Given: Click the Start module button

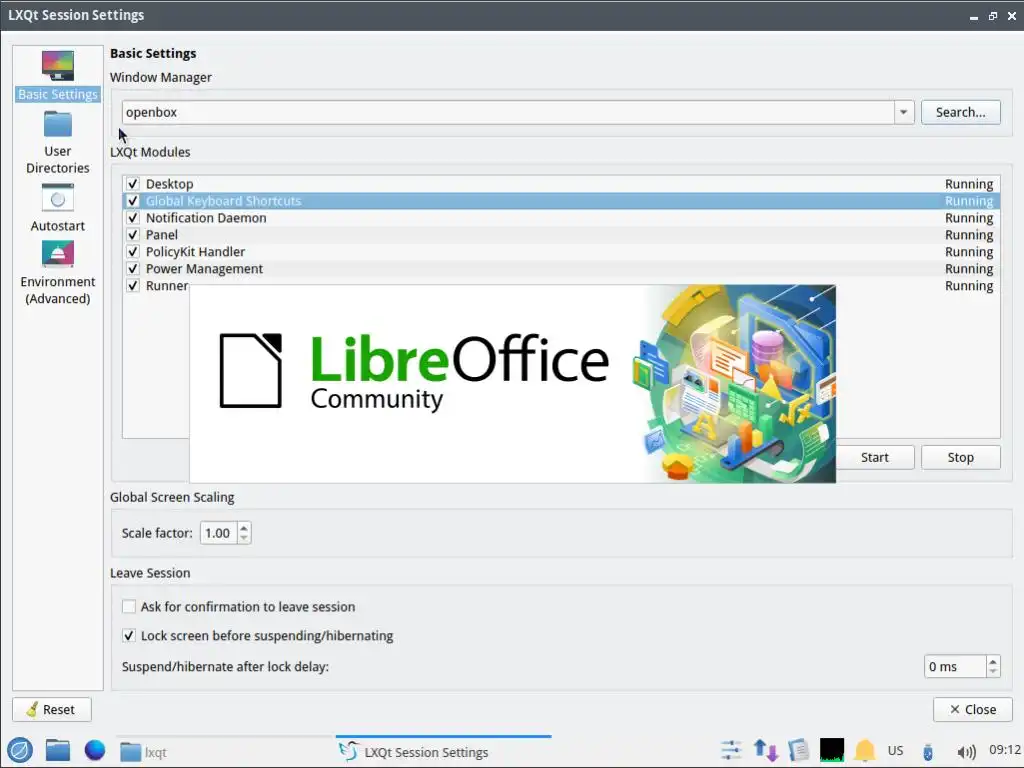Looking at the screenshot, I should 874,457.
